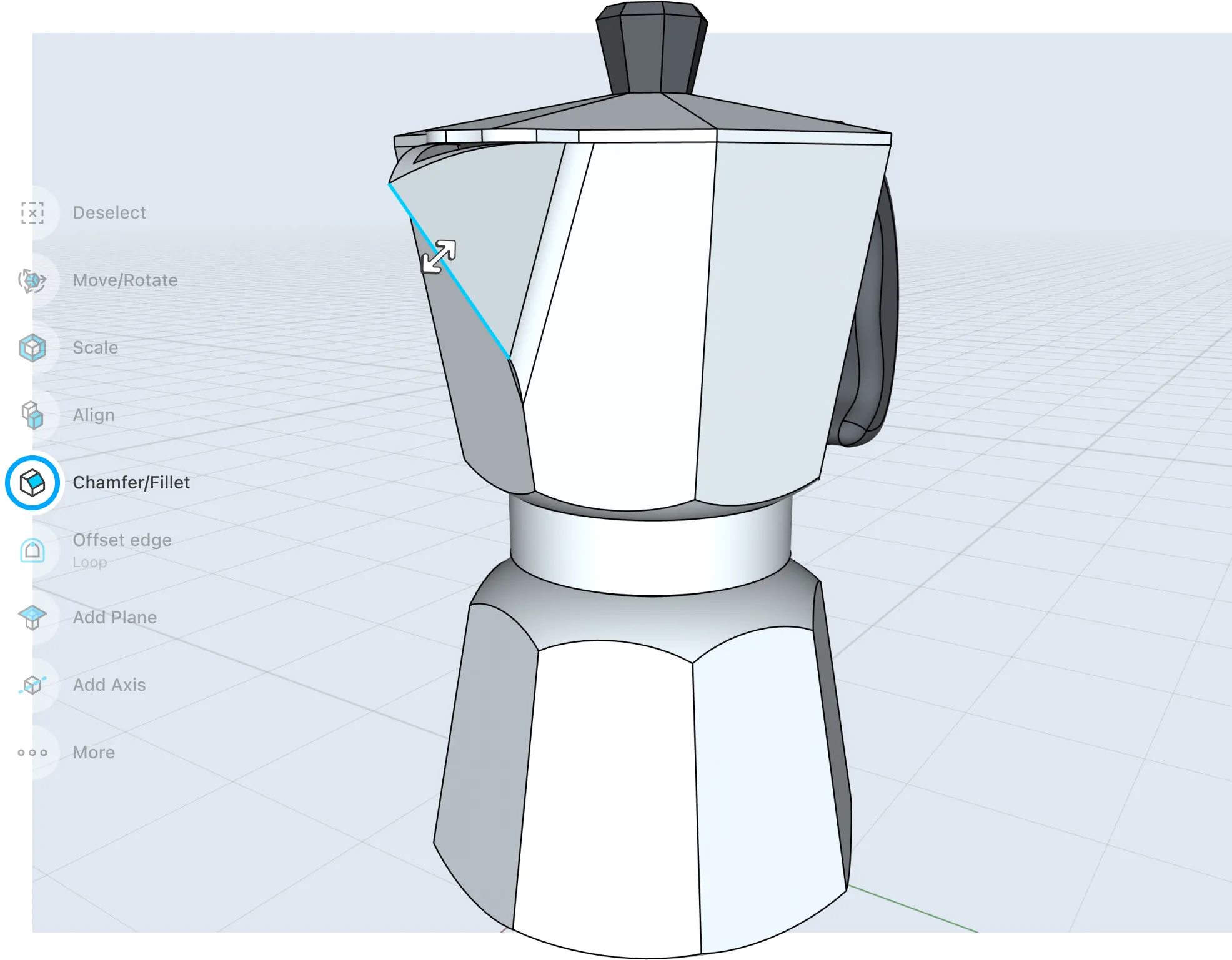Click the Add Plane label

[x=115, y=618]
